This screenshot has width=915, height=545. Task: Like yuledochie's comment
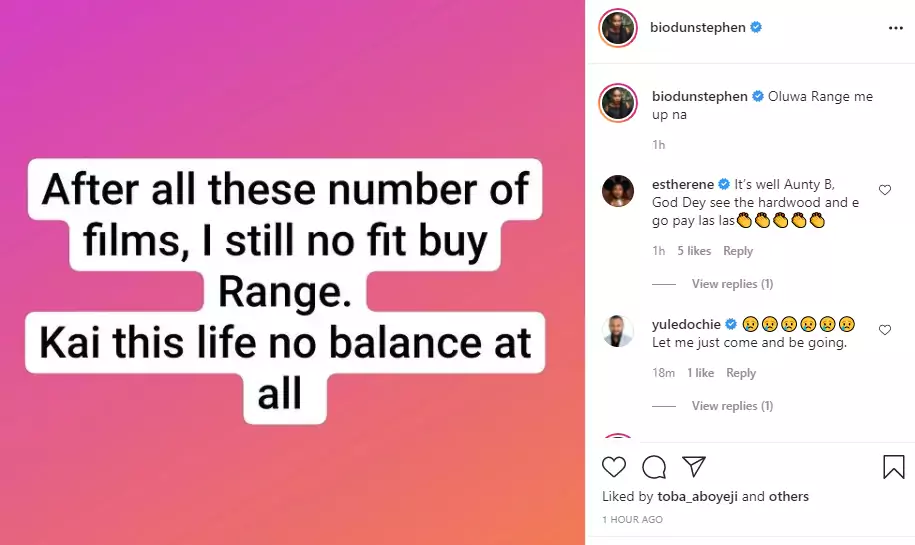point(885,330)
